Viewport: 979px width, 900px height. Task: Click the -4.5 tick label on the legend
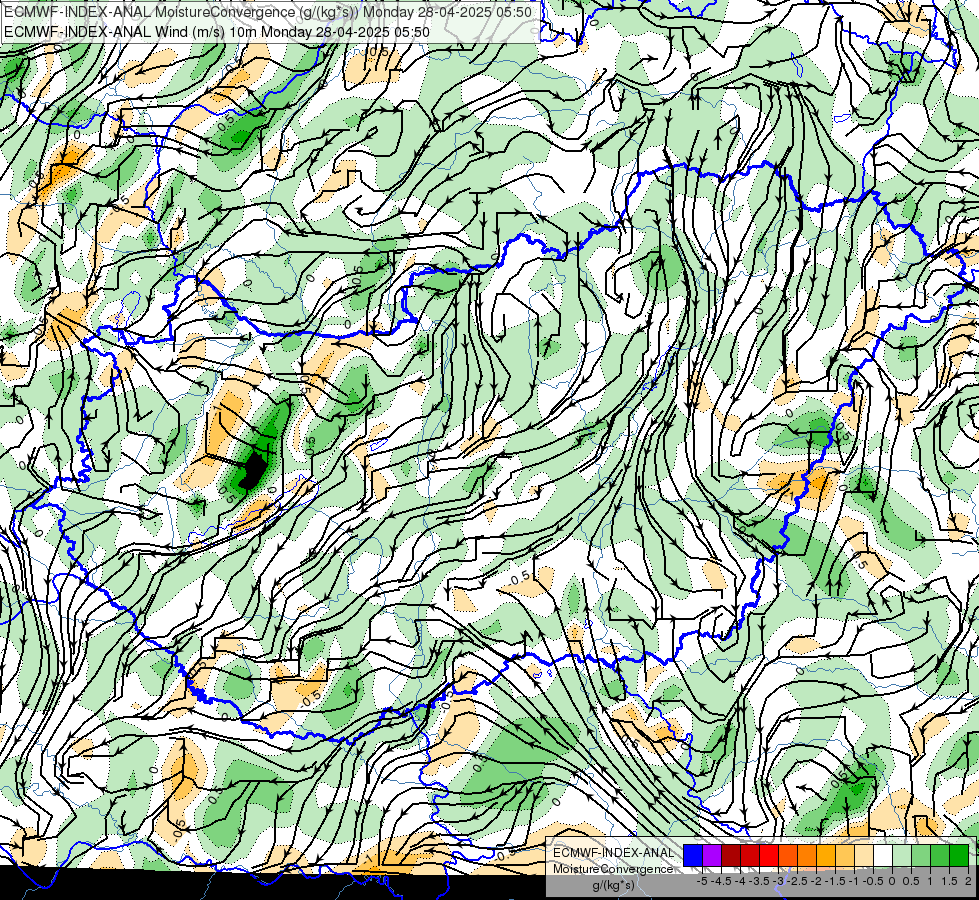tap(723, 881)
